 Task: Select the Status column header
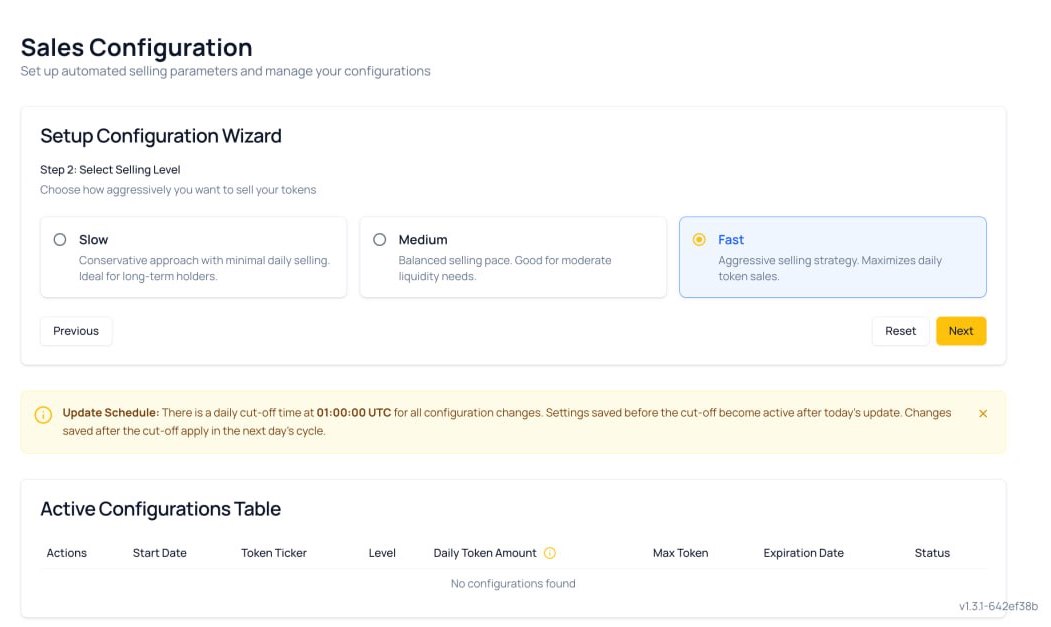click(x=931, y=553)
